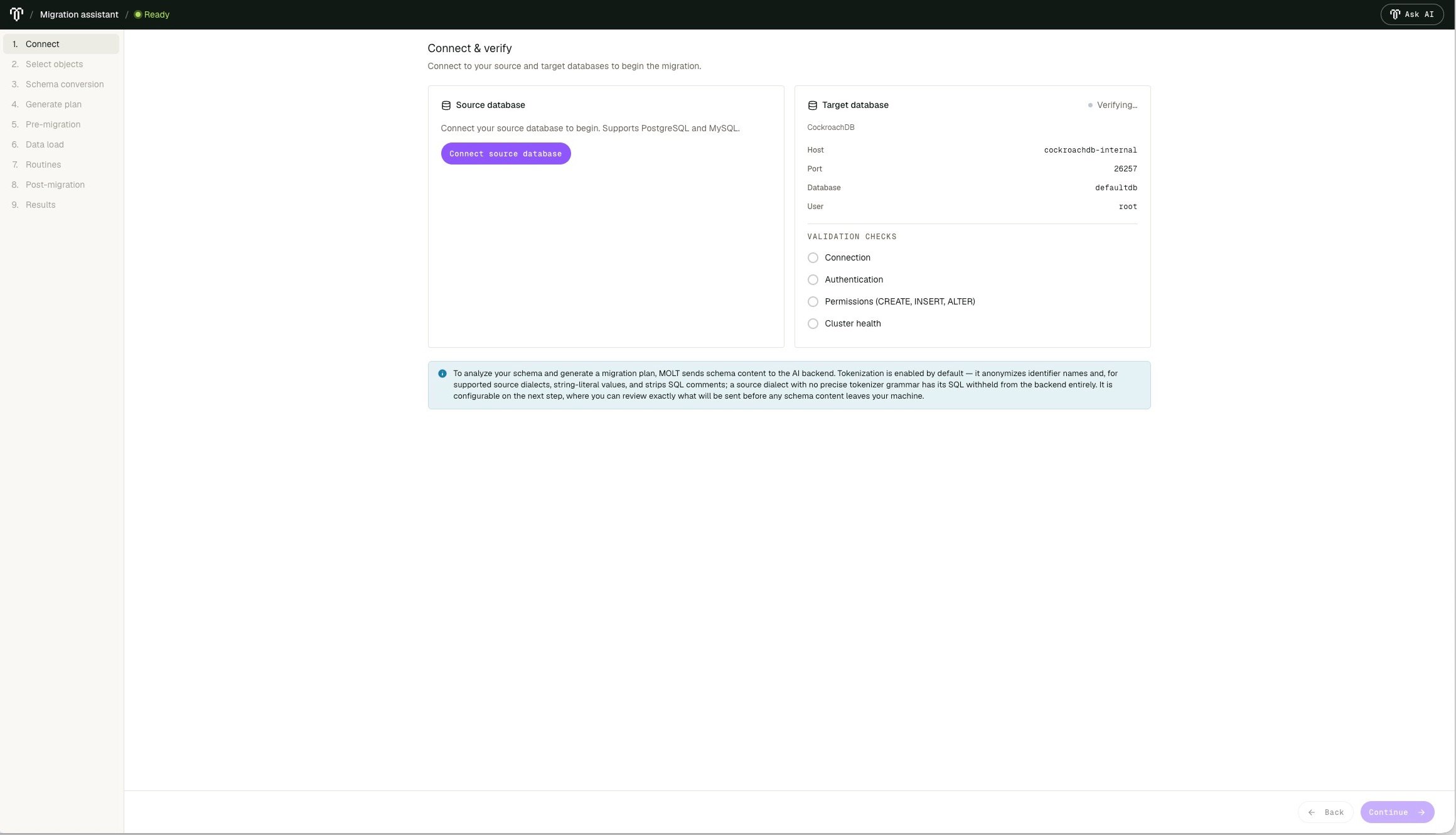1456x835 pixels.
Task: Click user value root
Action: [1128, 207]
